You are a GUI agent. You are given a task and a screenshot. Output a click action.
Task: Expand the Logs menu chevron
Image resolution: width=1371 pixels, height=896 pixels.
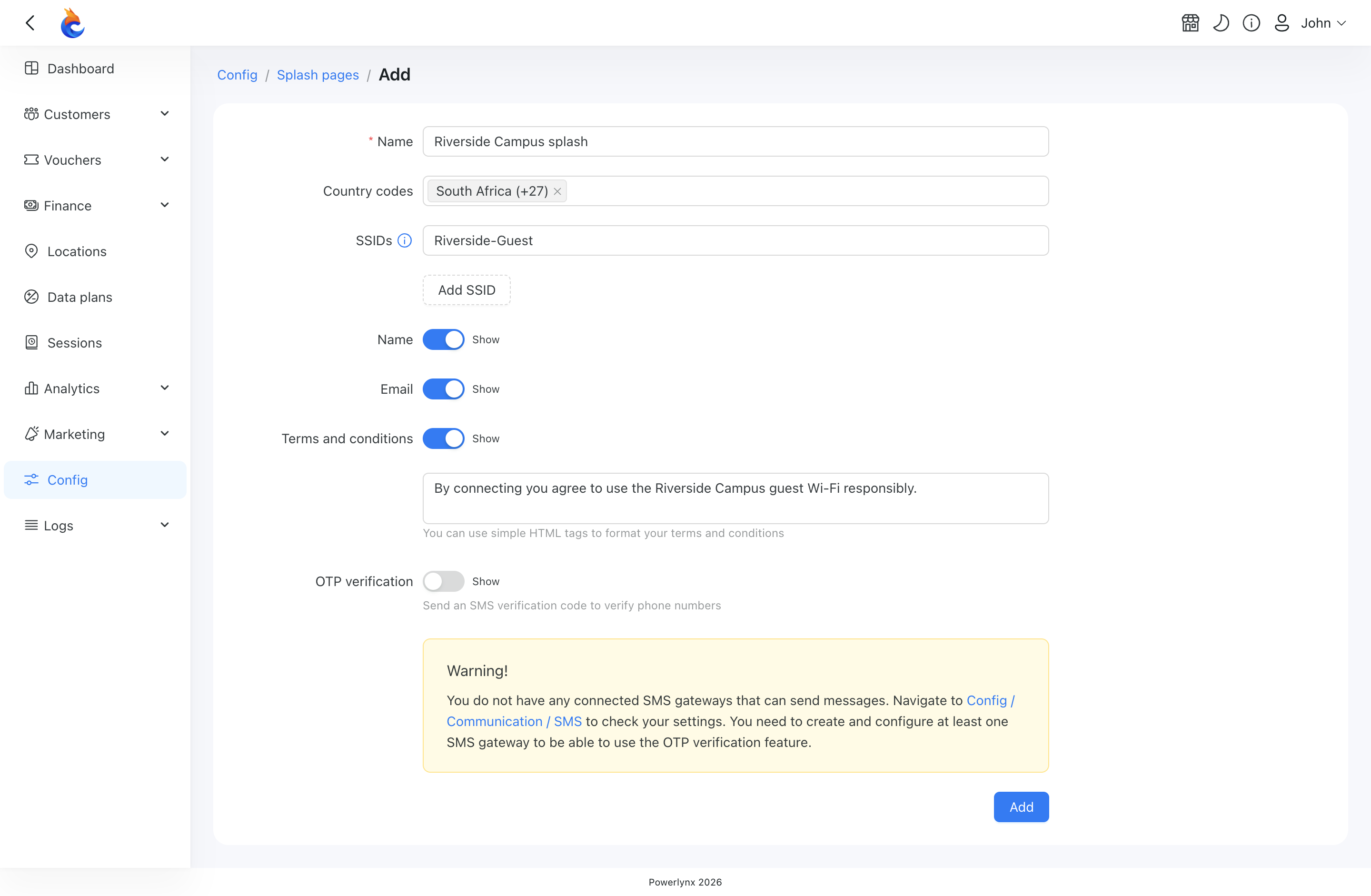click(x=165, y=525)
